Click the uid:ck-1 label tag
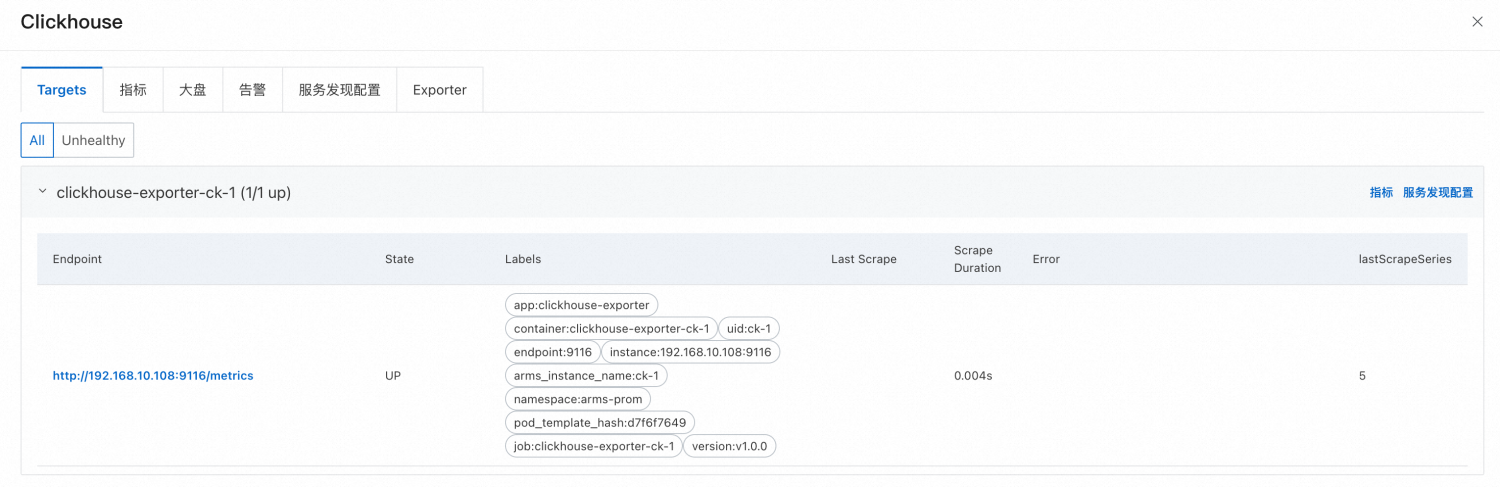This screenshot has height=487, width=1500. (749, 329)
